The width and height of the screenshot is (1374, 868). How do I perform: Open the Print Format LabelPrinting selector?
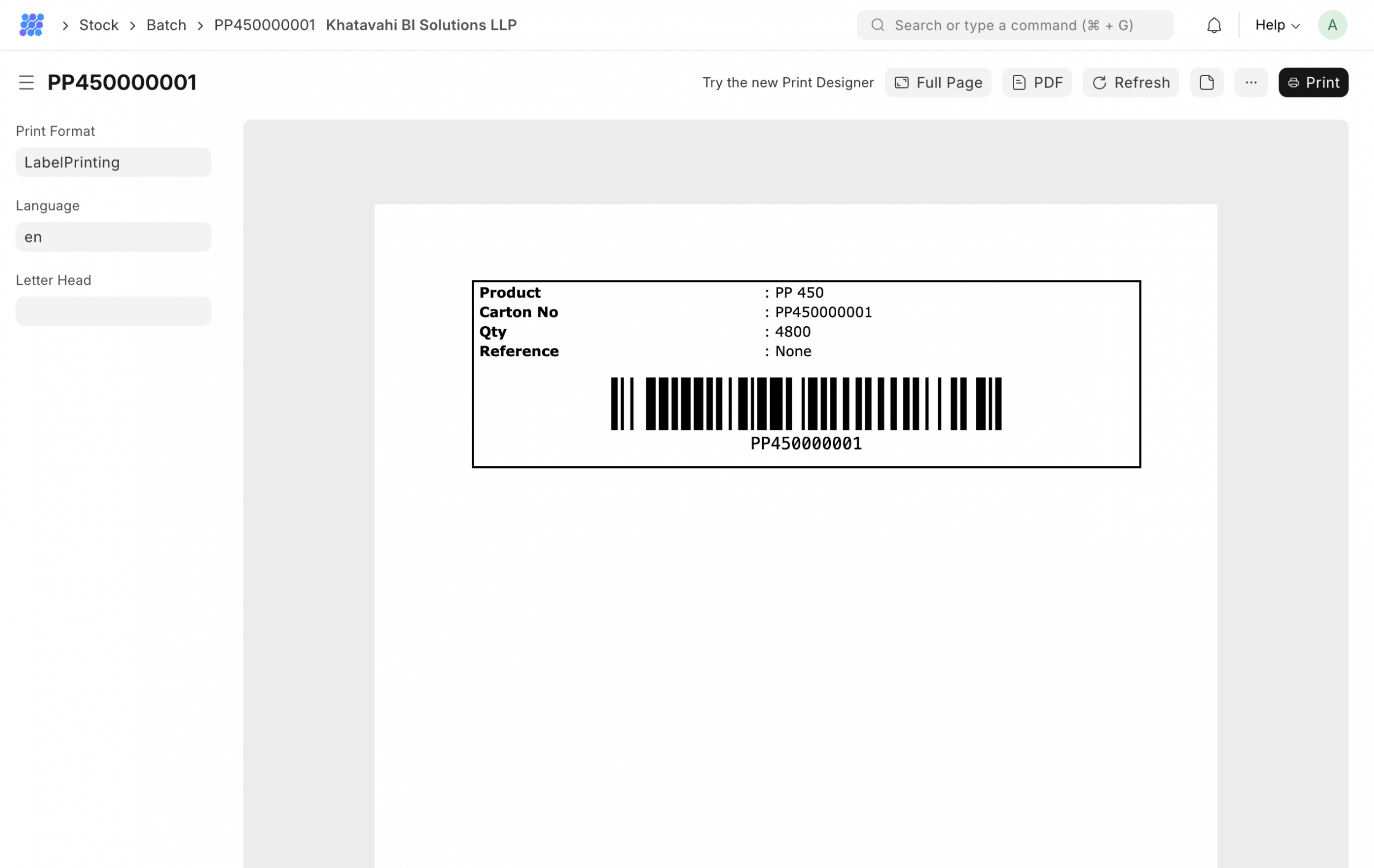pyautogui.click(x=113, y=163)
